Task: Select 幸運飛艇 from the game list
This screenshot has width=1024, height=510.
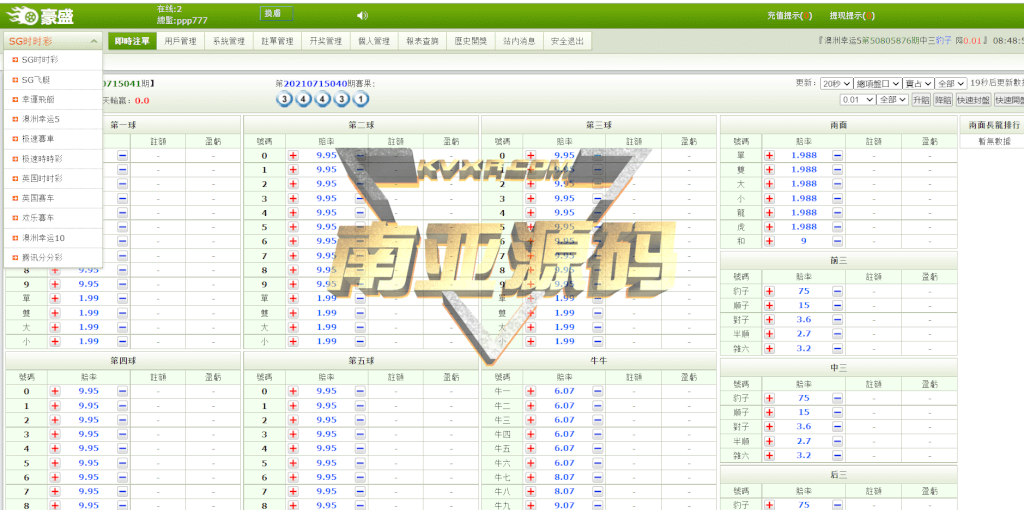Action: click(x=53, y=99)
